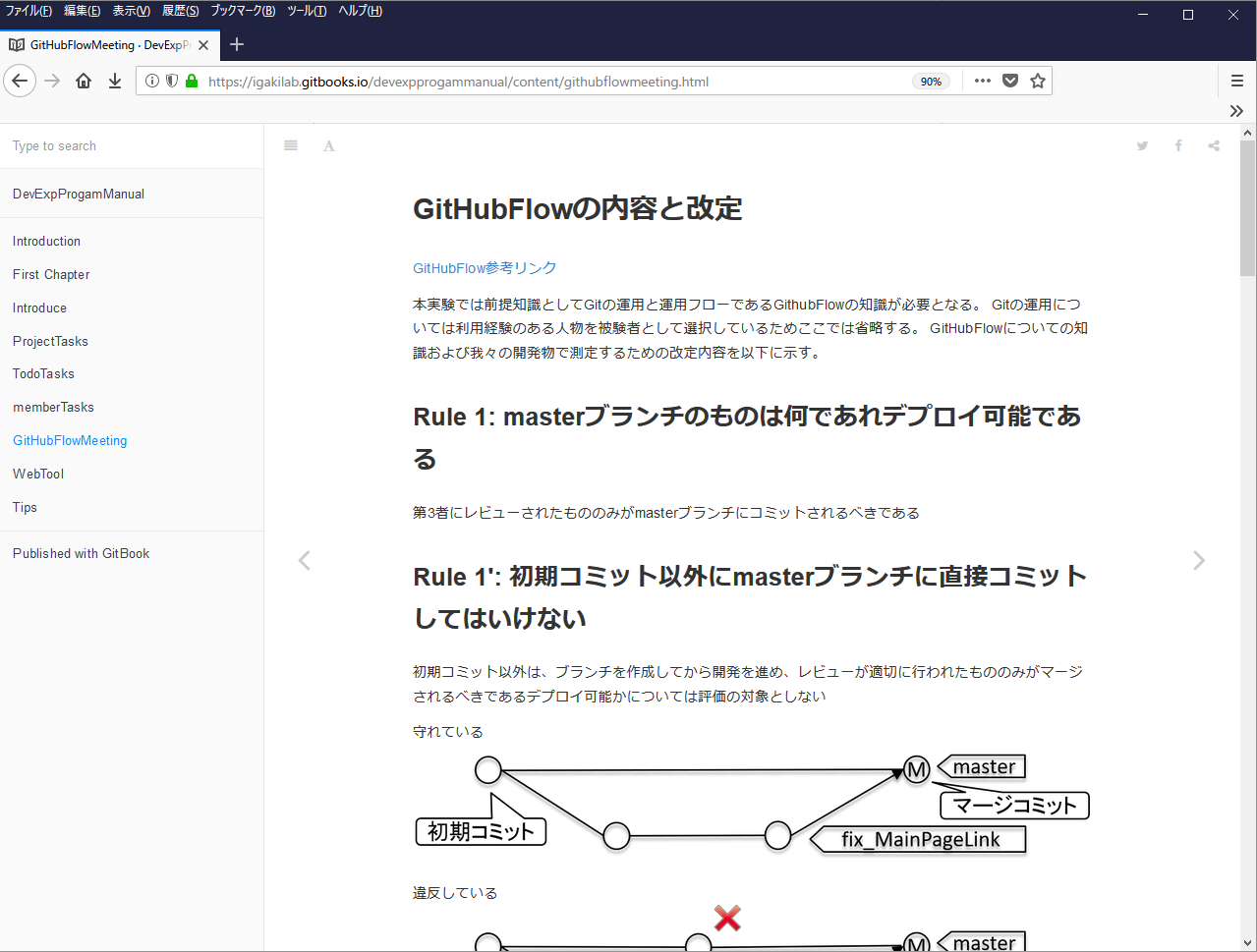Open the downloads arrow icon
The height and width of the screenshot is (952, 1257).
115,81
